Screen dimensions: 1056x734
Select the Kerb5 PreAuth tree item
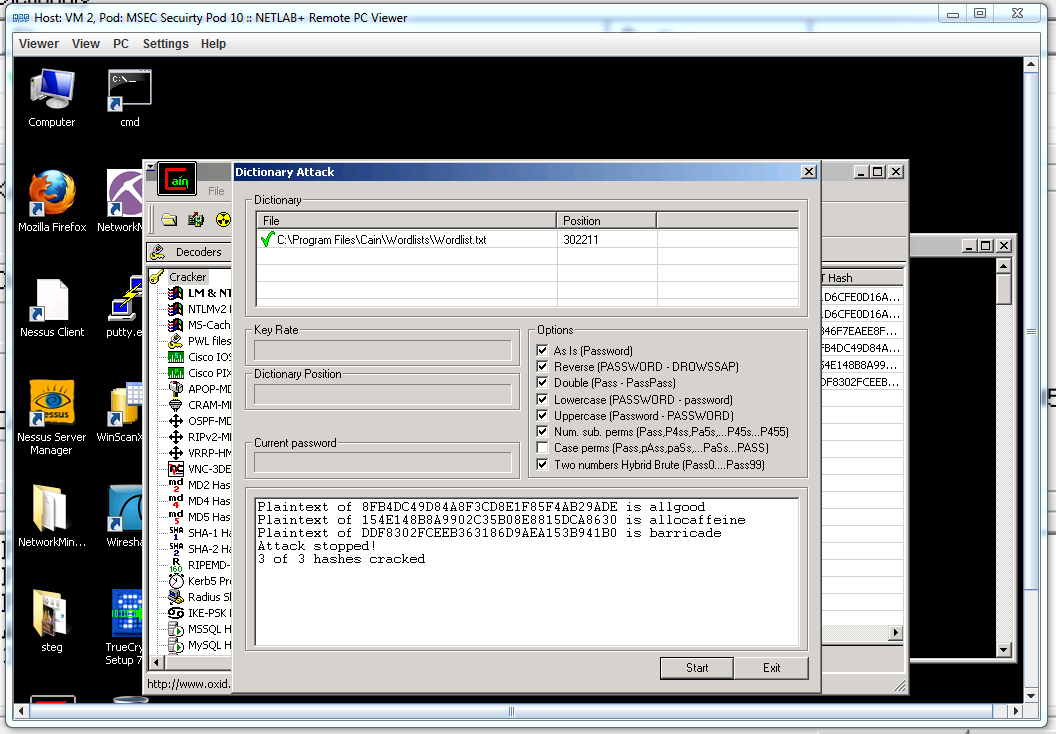point(200,581)
